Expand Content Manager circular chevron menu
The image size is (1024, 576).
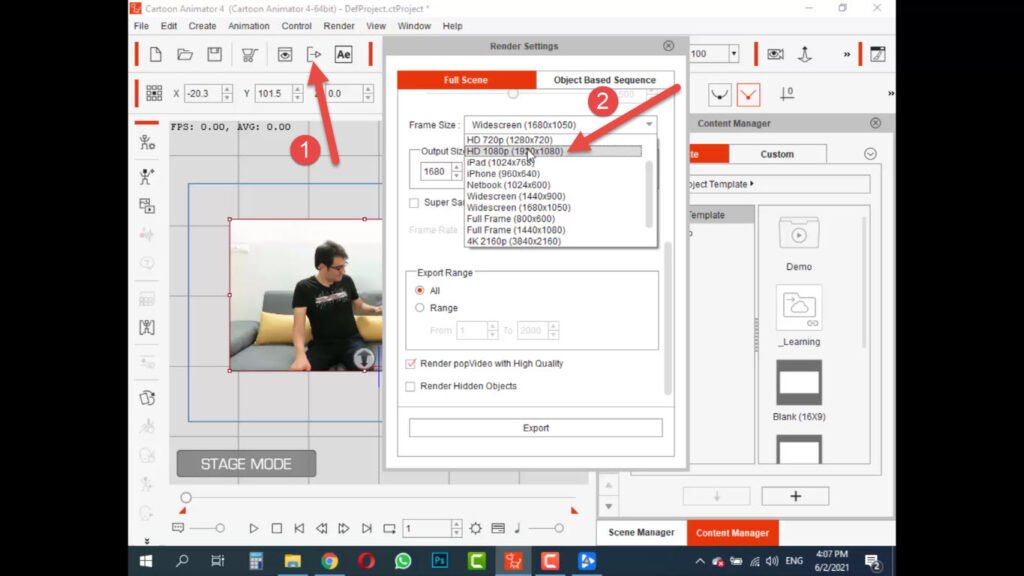pyautogui.click(x=870, y=154)
